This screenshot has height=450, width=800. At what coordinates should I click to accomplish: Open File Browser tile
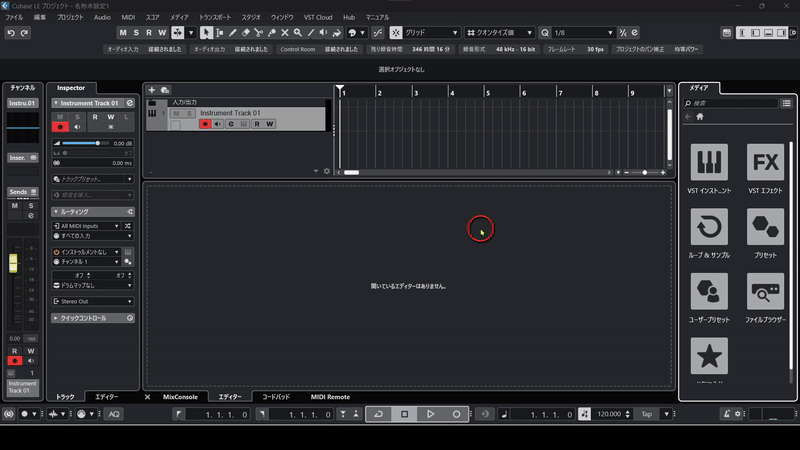(x=765, y=291)
